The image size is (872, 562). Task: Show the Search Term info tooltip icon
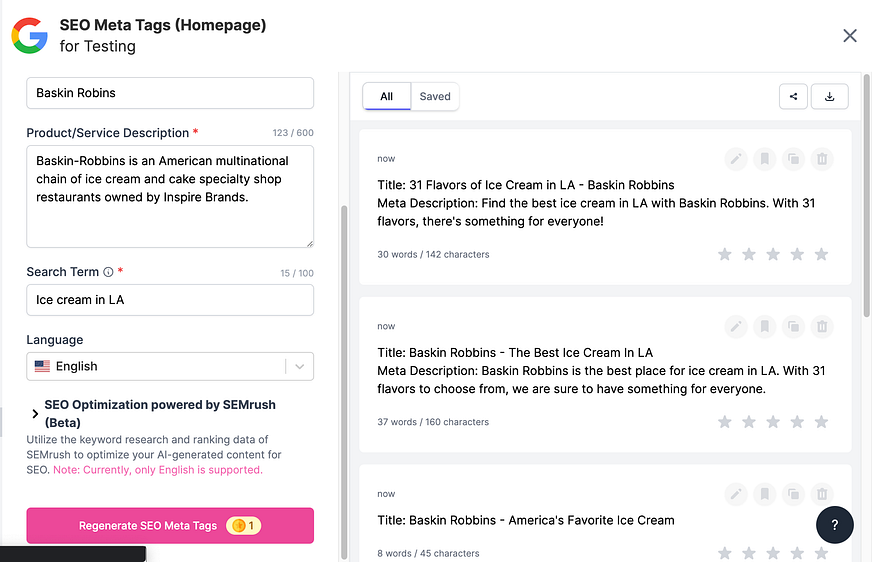tap(108, 272)
